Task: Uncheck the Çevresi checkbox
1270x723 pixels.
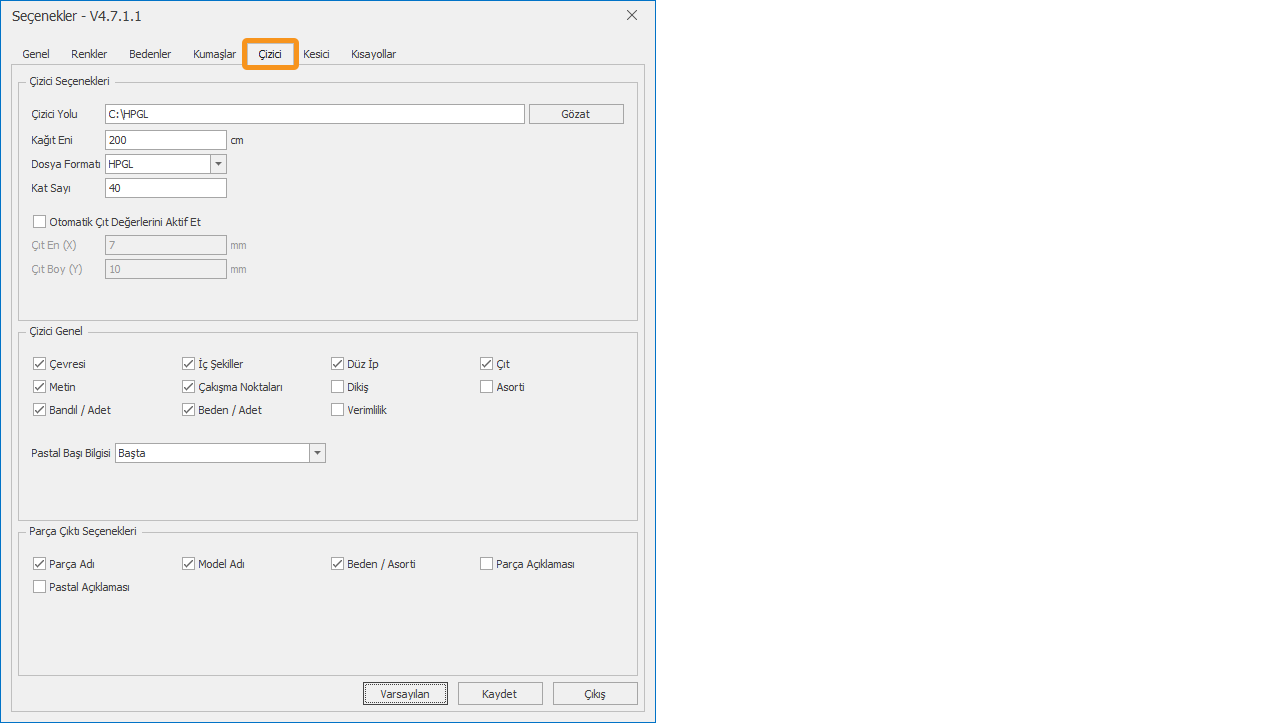Action: (40, 364)
